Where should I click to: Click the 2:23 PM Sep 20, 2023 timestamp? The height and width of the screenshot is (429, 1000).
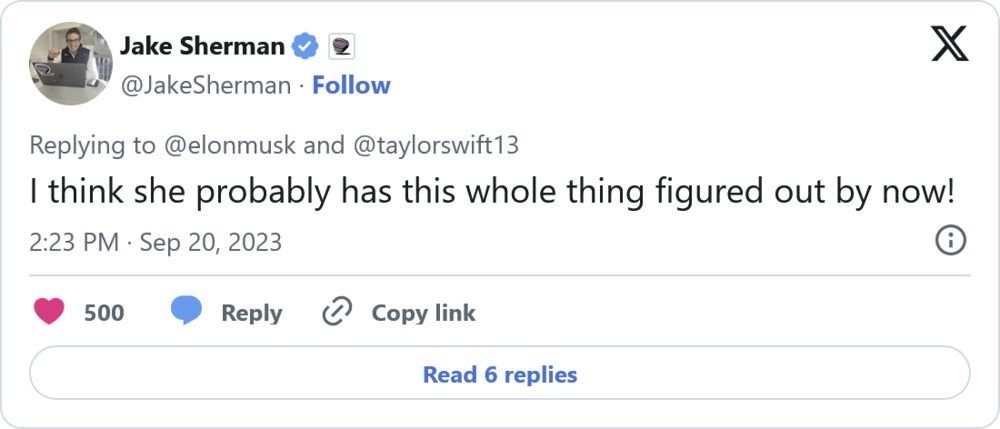tap(155, 242)
